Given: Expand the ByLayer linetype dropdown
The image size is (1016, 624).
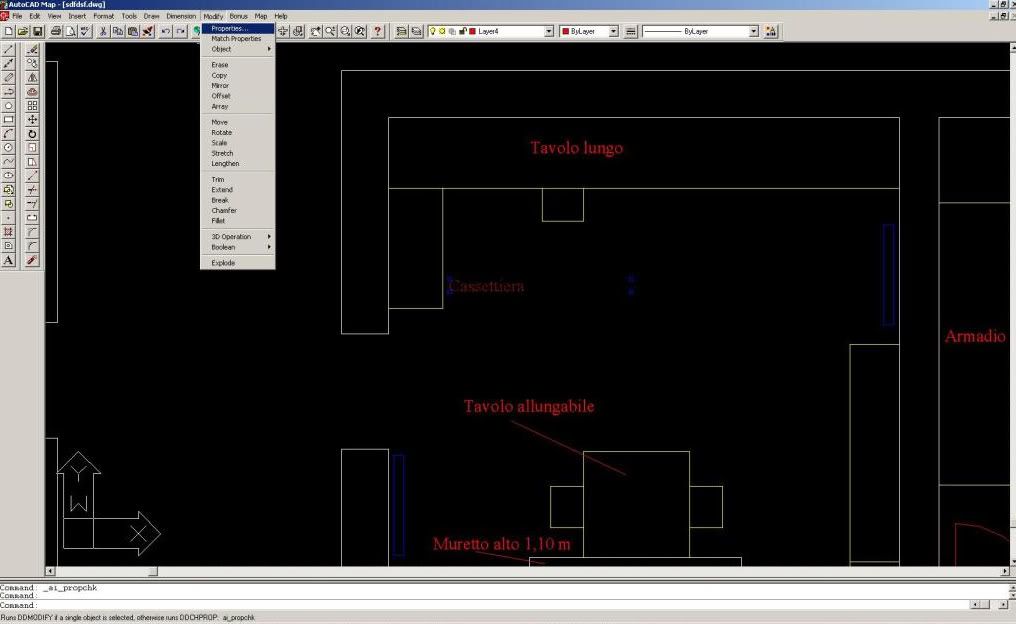Looking at the screenshot, I should (x=753, y=31).
